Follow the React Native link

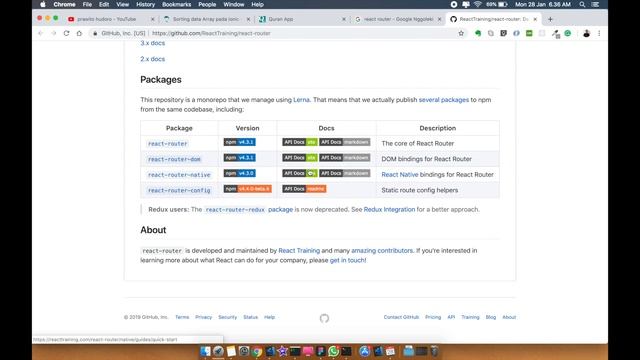tap(400, 174)
